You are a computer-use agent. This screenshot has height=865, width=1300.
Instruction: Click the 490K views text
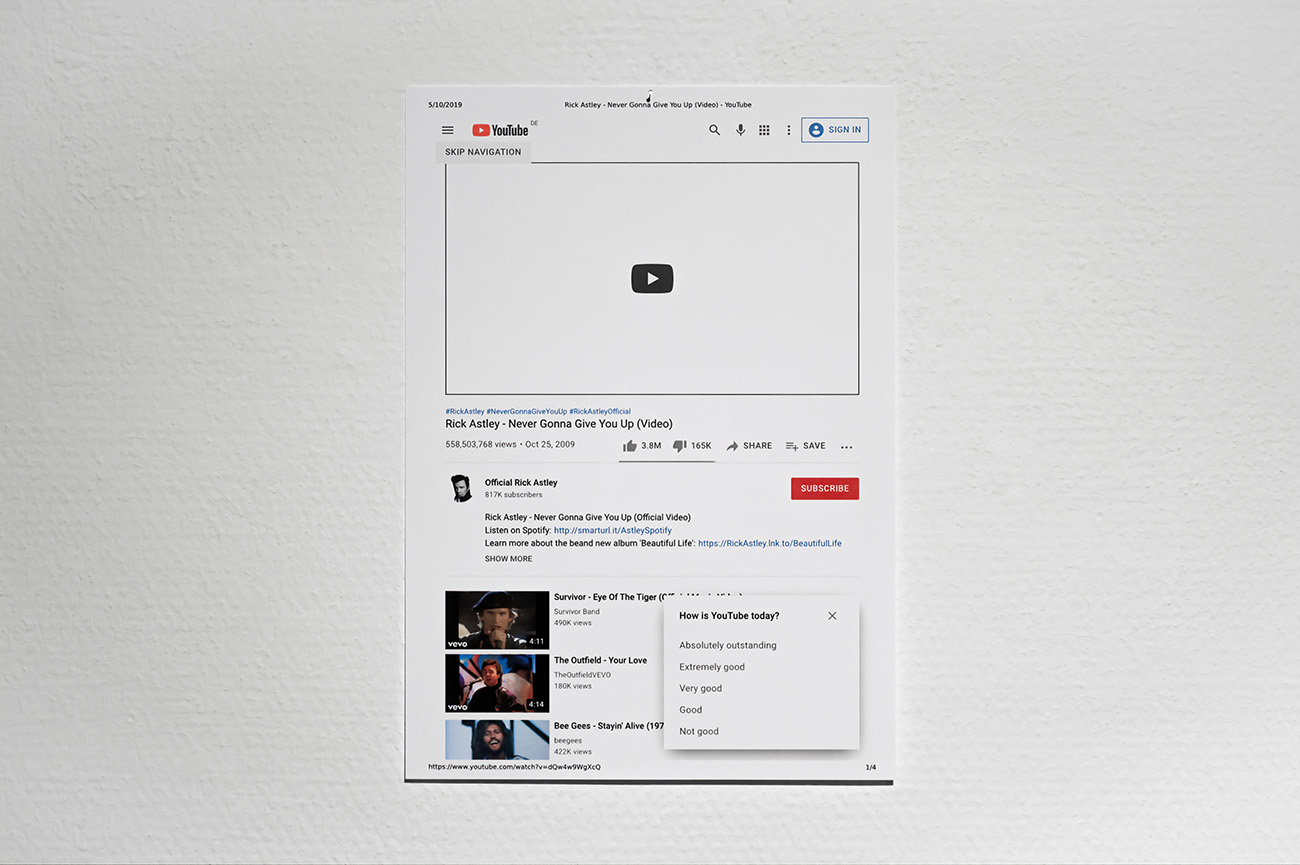coord(573,623)
